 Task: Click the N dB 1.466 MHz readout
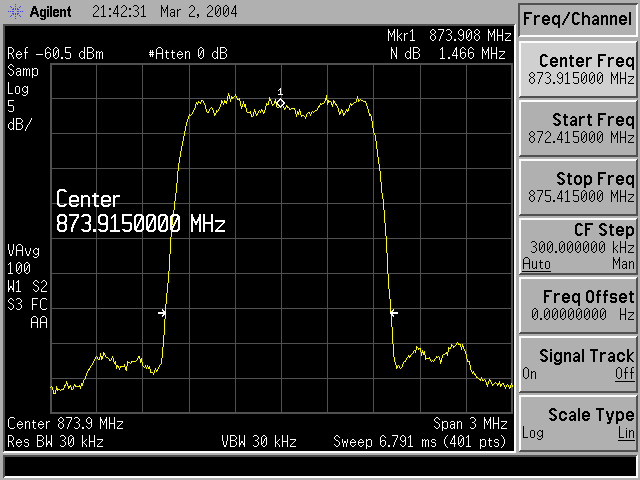coord(448,54)
